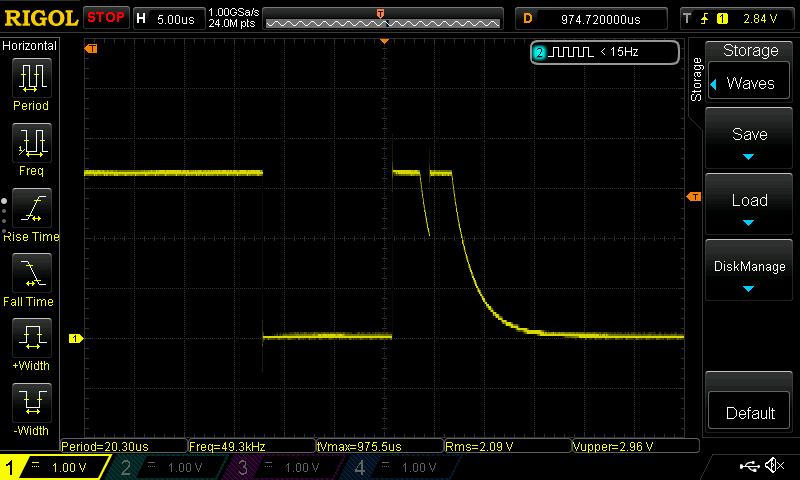The height and width of the screenshot is (480, 800).
Task: Open the Save submenu
Action: pyautogui.click(x=749, y=139)
